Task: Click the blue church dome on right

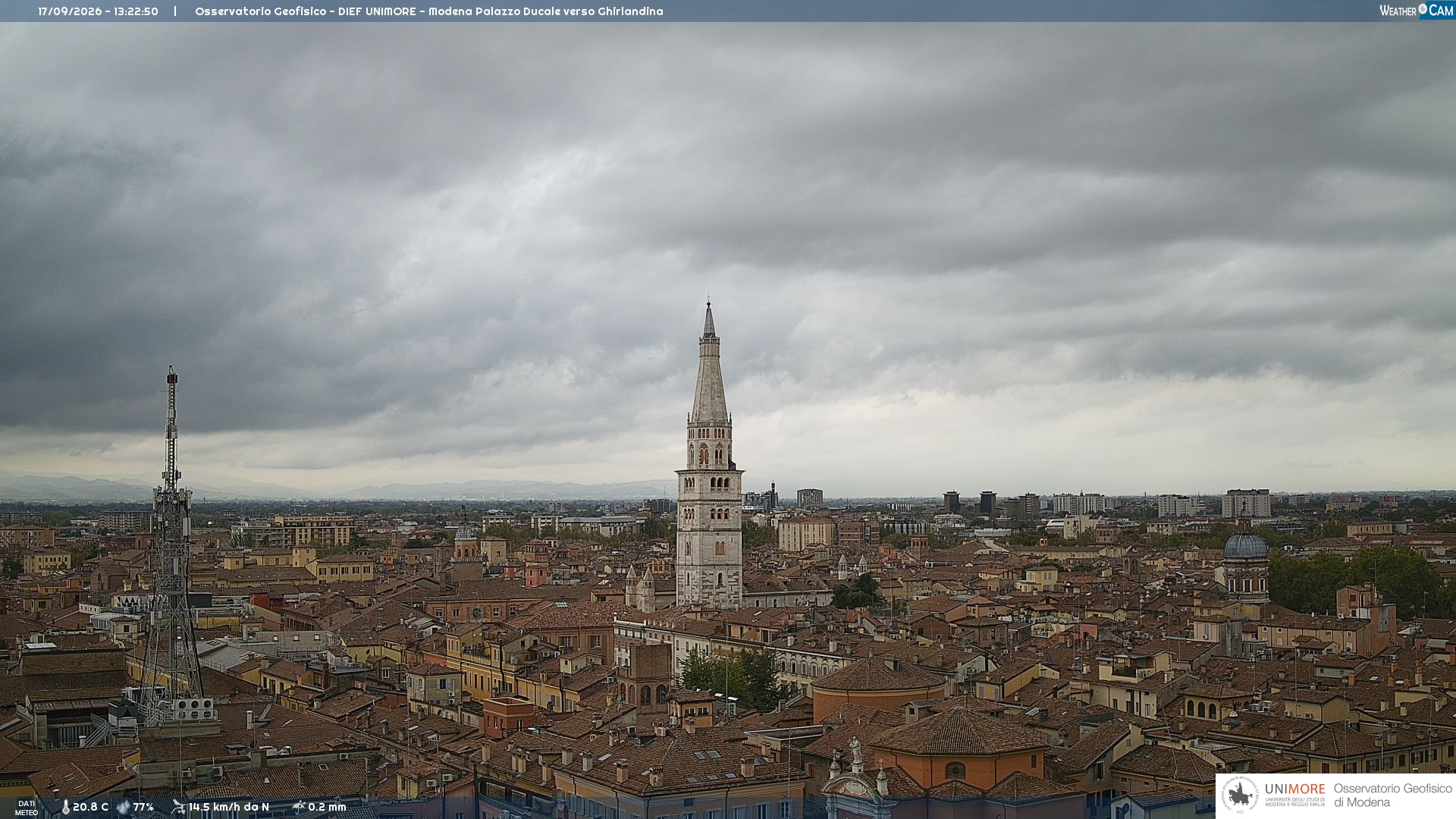Action: (x=1245, y=544)
